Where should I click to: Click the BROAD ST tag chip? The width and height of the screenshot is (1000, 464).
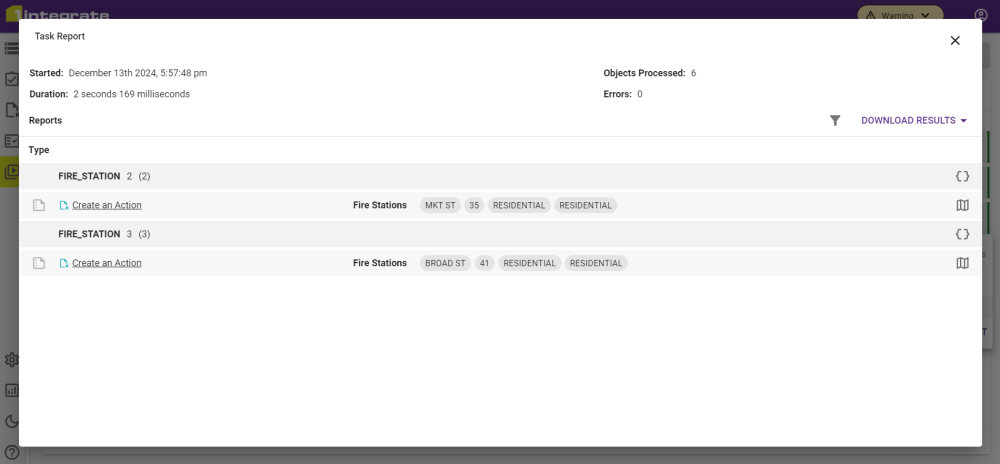[445, 263]
